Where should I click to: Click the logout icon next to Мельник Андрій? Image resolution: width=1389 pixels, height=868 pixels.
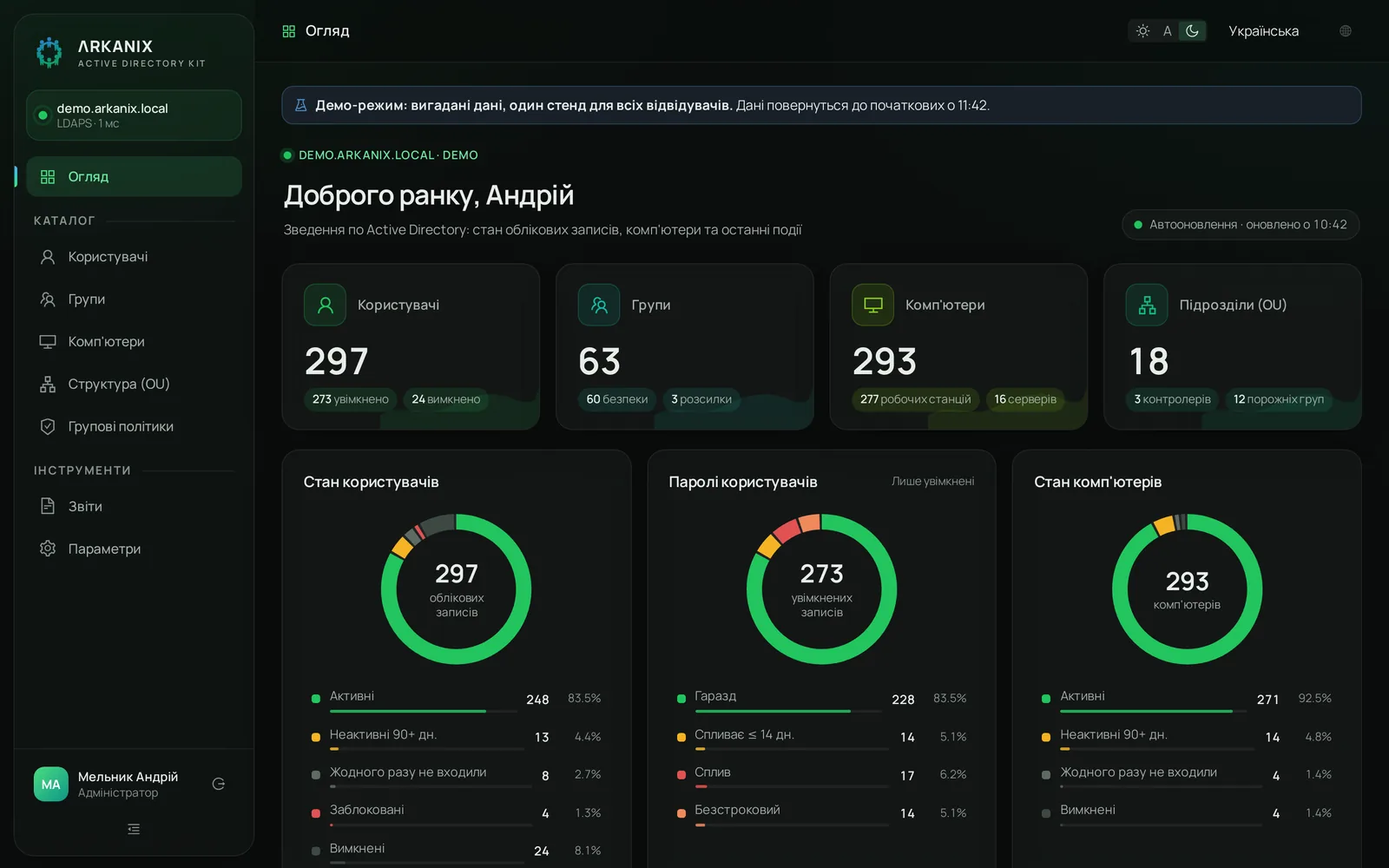(x=219, y=784)
